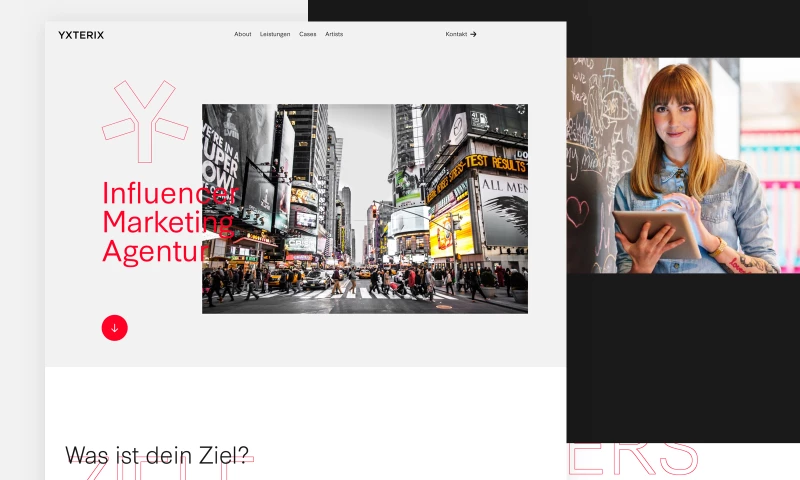The image size is (800, 480).
Task: Click the Kontakt link
Action: point(456,34)
